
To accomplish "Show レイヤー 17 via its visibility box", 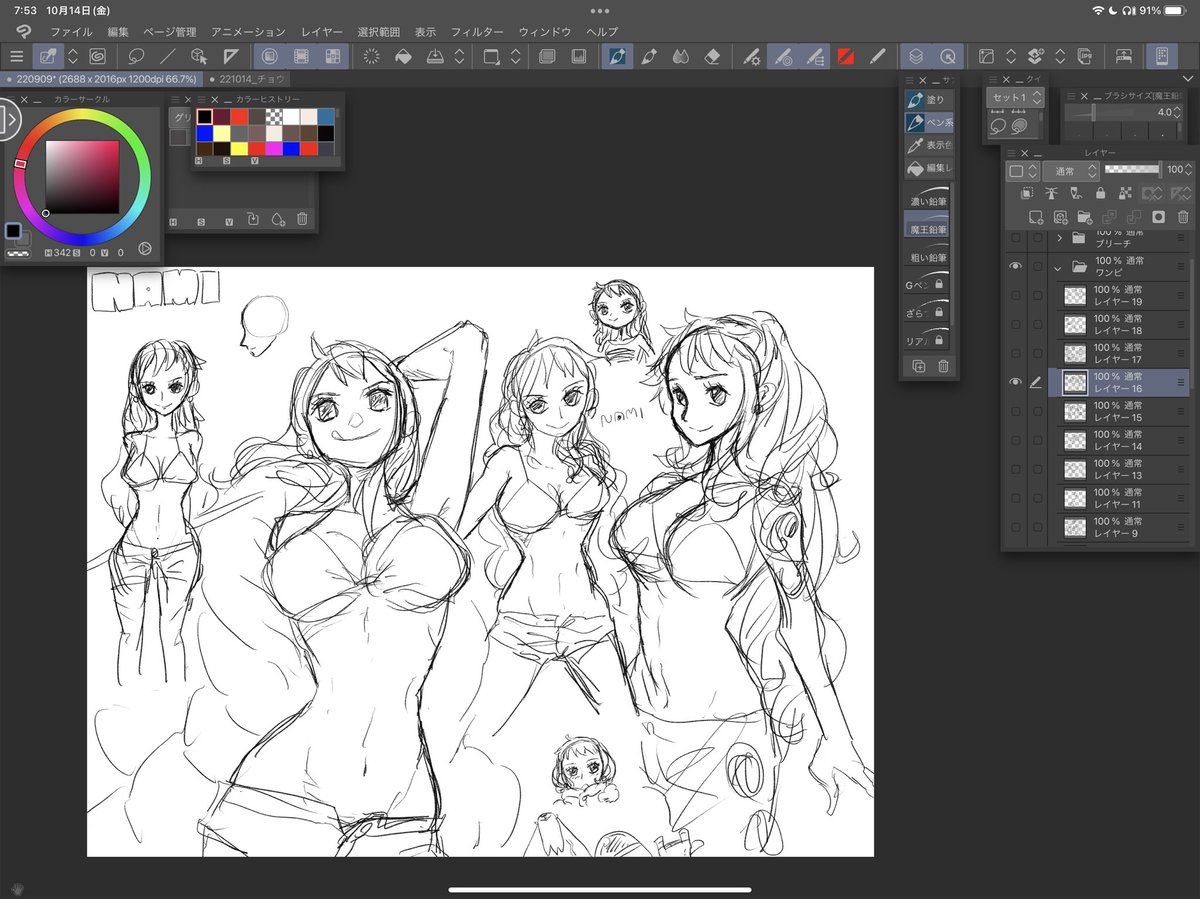I will (1016, 353).
